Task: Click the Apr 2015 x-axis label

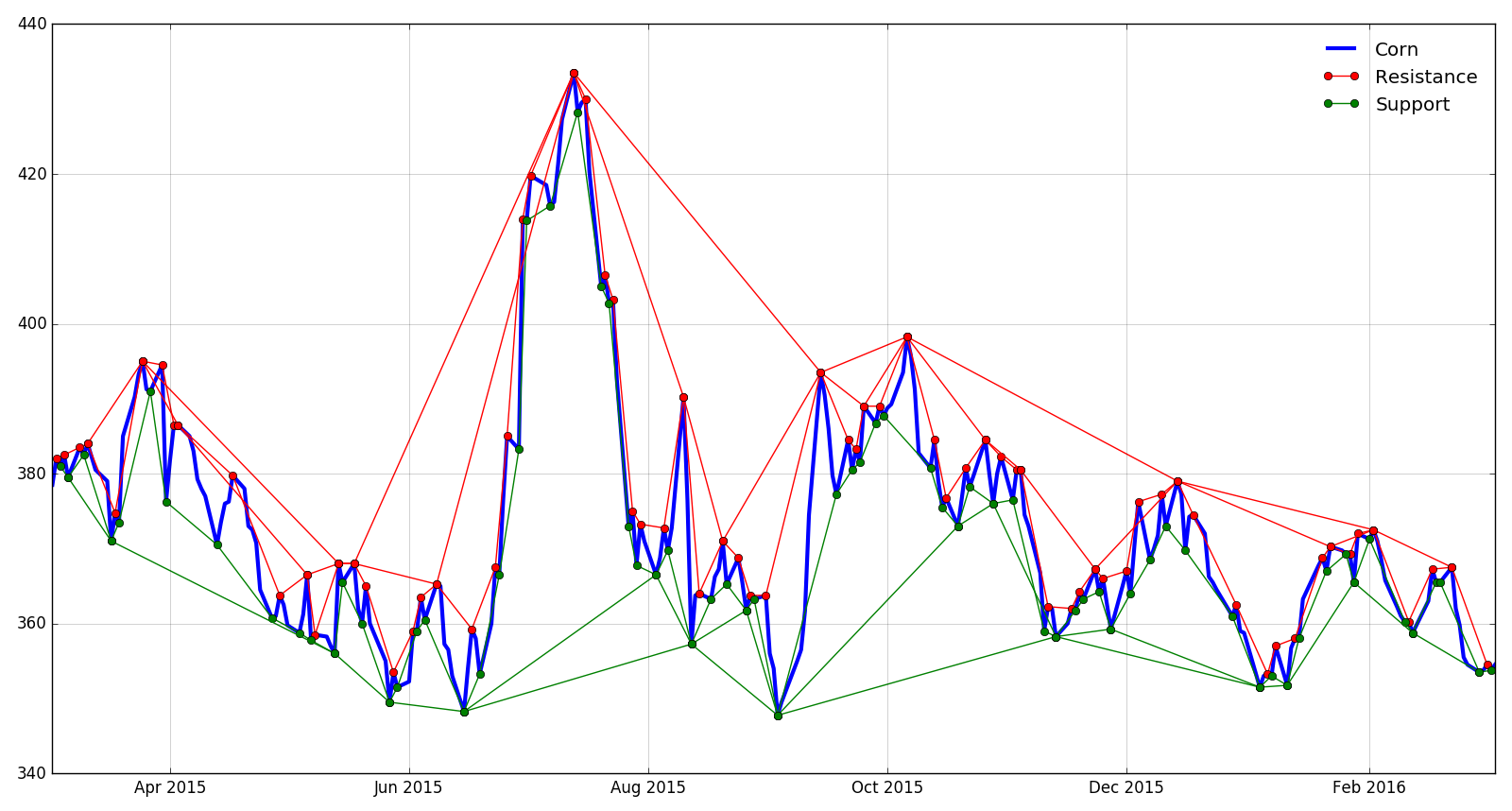Action: [x=170, y=787]
